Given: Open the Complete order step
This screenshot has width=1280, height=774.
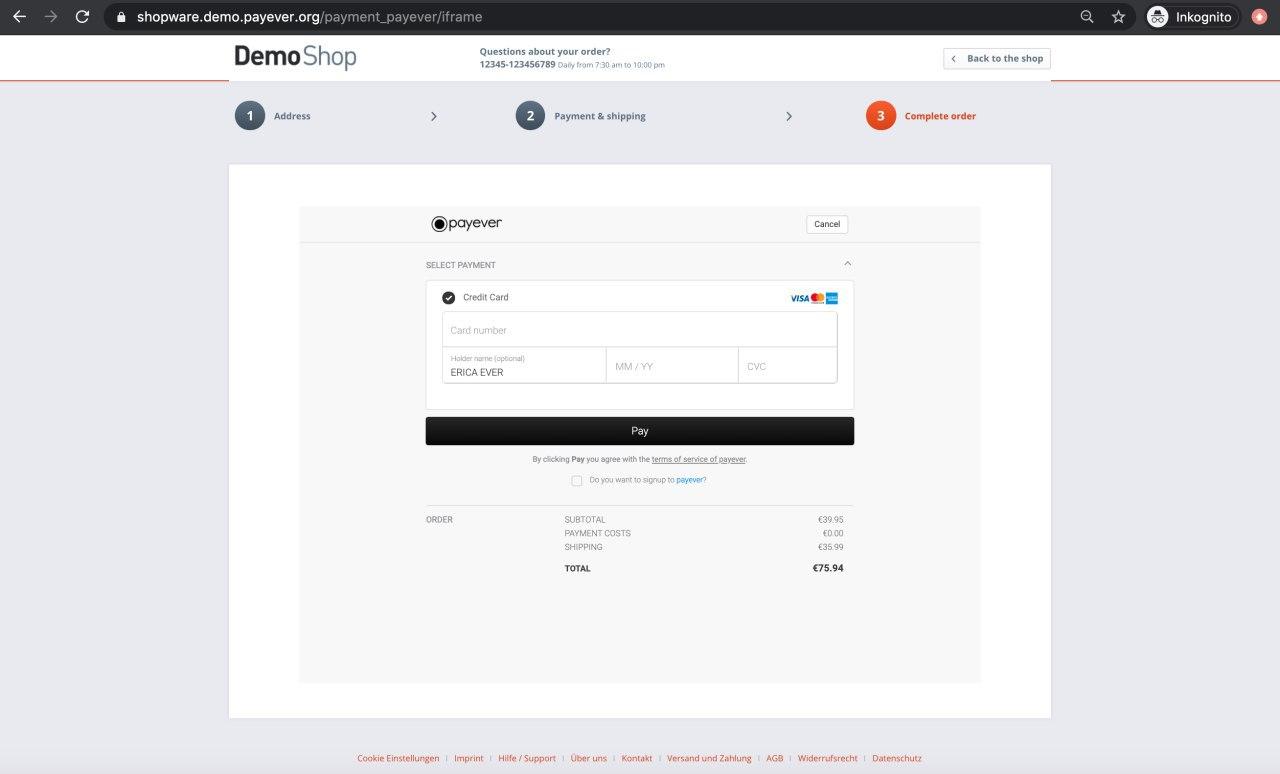Looking at the screenshot, I should tap(940, 116).
